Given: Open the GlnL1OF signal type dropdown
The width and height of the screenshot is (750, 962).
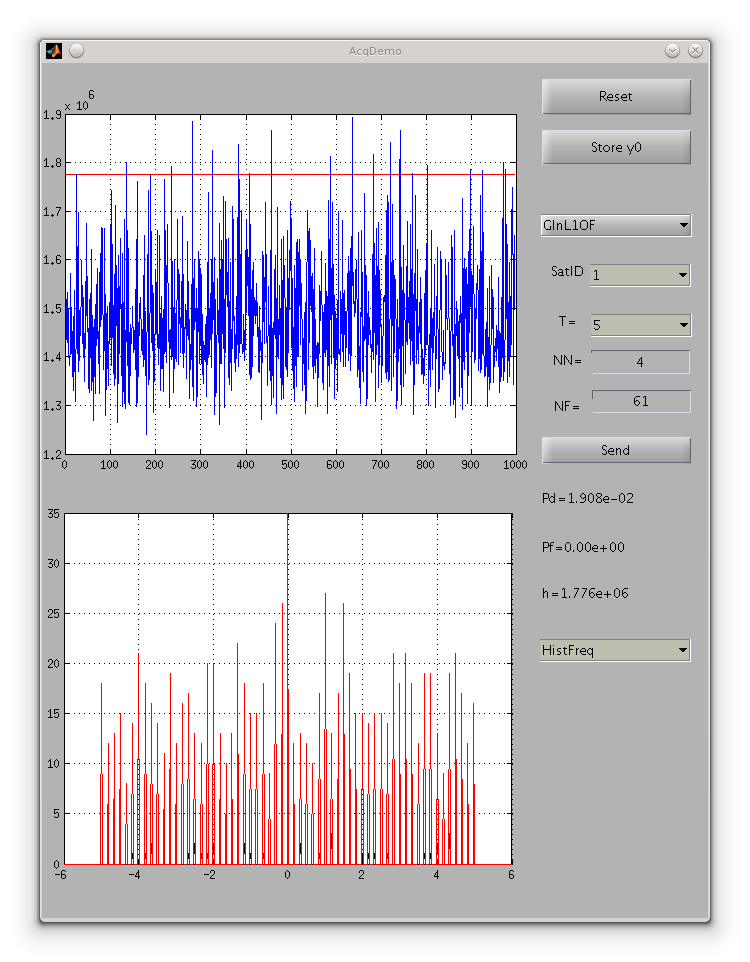Looking at the screenshot, I should point(615,226).
